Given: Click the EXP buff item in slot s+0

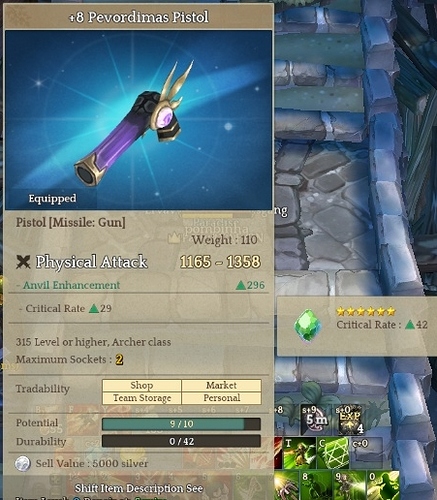Looking at the screenshot, I should [349, 420].
